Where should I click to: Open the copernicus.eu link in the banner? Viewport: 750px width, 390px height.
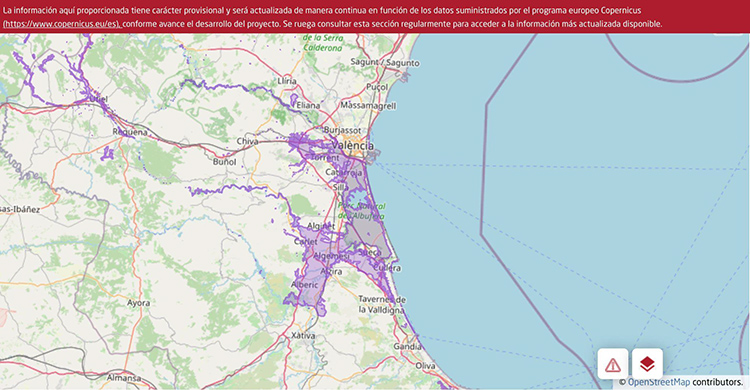click(x=62, y=24)
